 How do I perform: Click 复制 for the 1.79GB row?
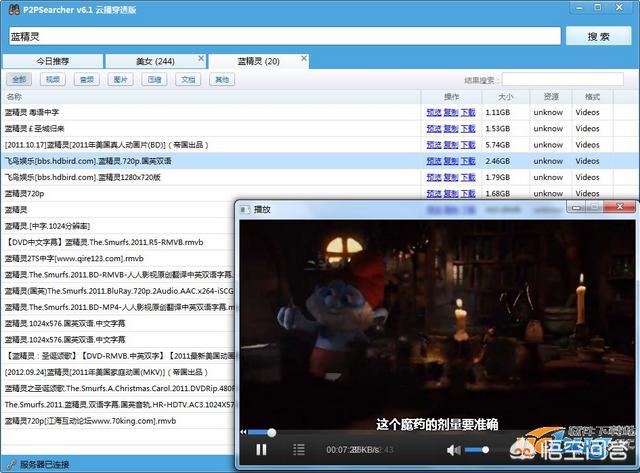[451, 178]
